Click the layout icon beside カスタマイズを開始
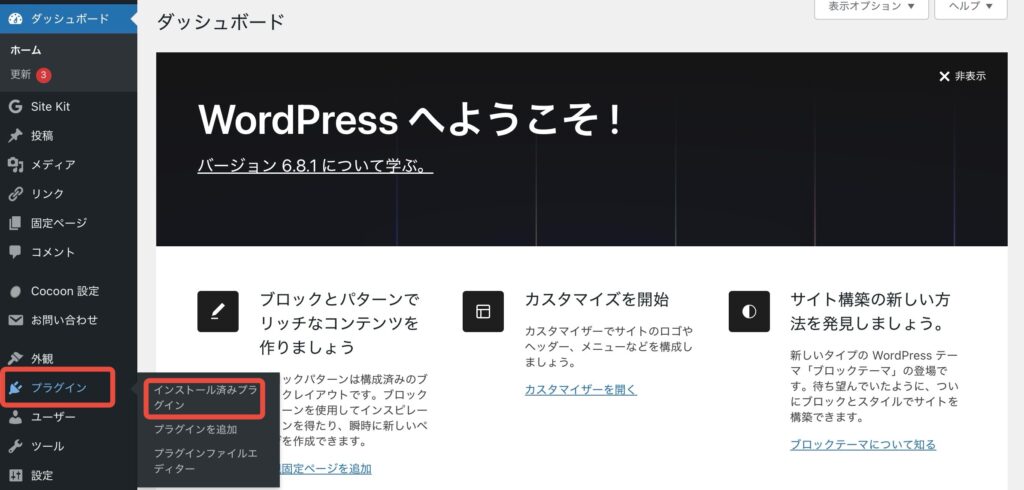The width and height of the screenshot is (1024, 490). tap(483, 312)
